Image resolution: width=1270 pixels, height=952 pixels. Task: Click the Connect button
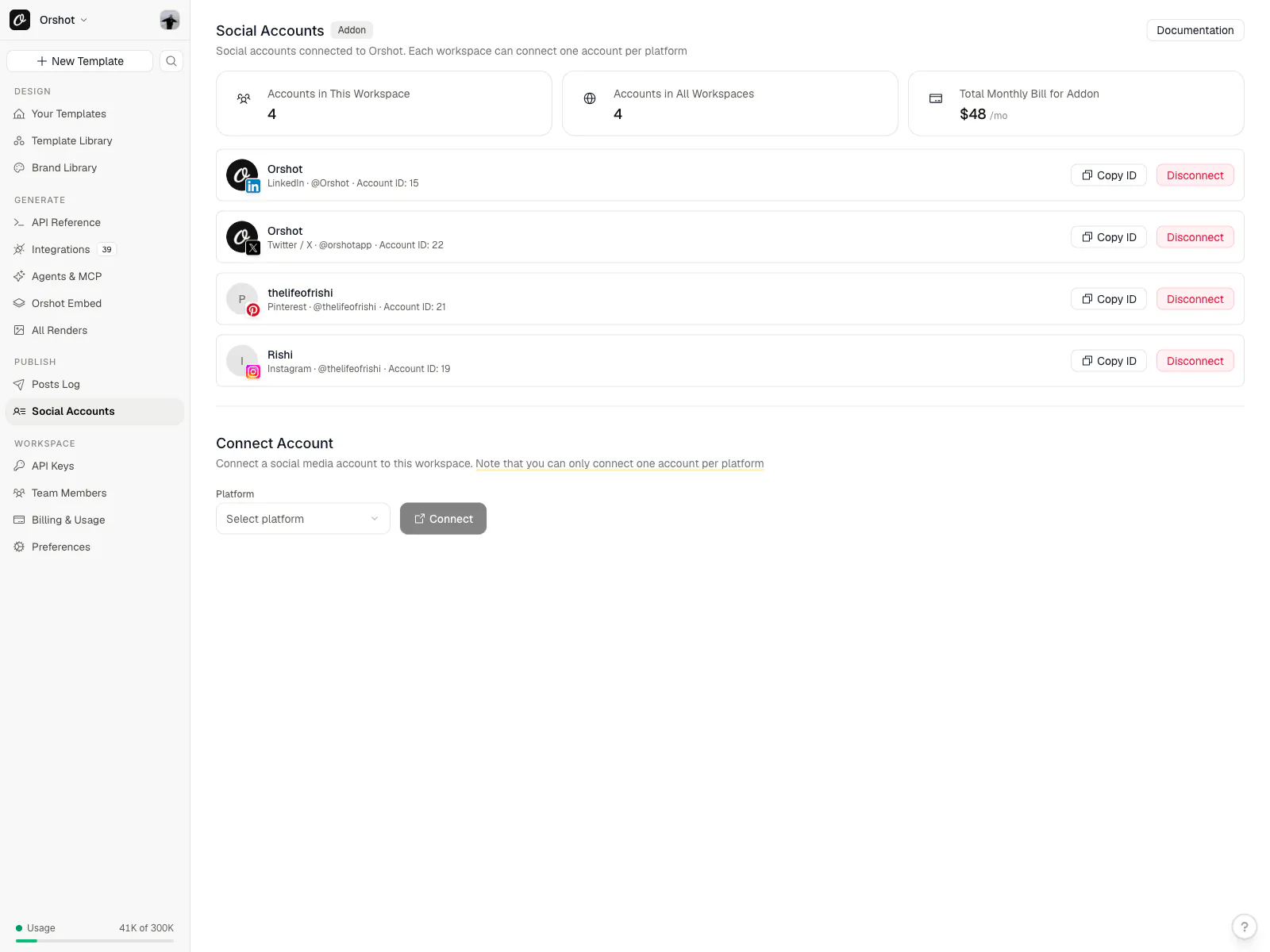[x=443, y=519]
